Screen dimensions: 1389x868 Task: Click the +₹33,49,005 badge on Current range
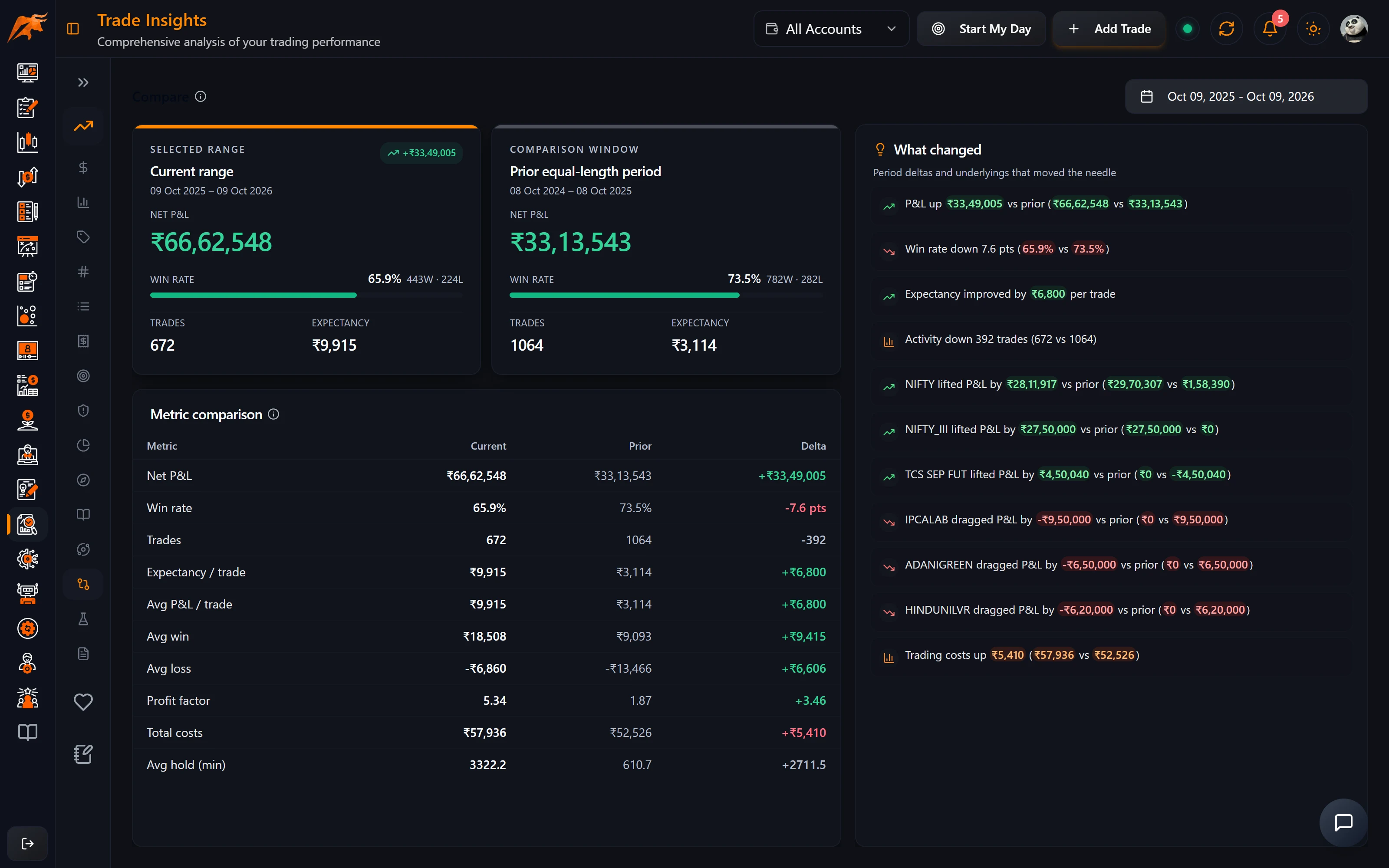[421, 153]
